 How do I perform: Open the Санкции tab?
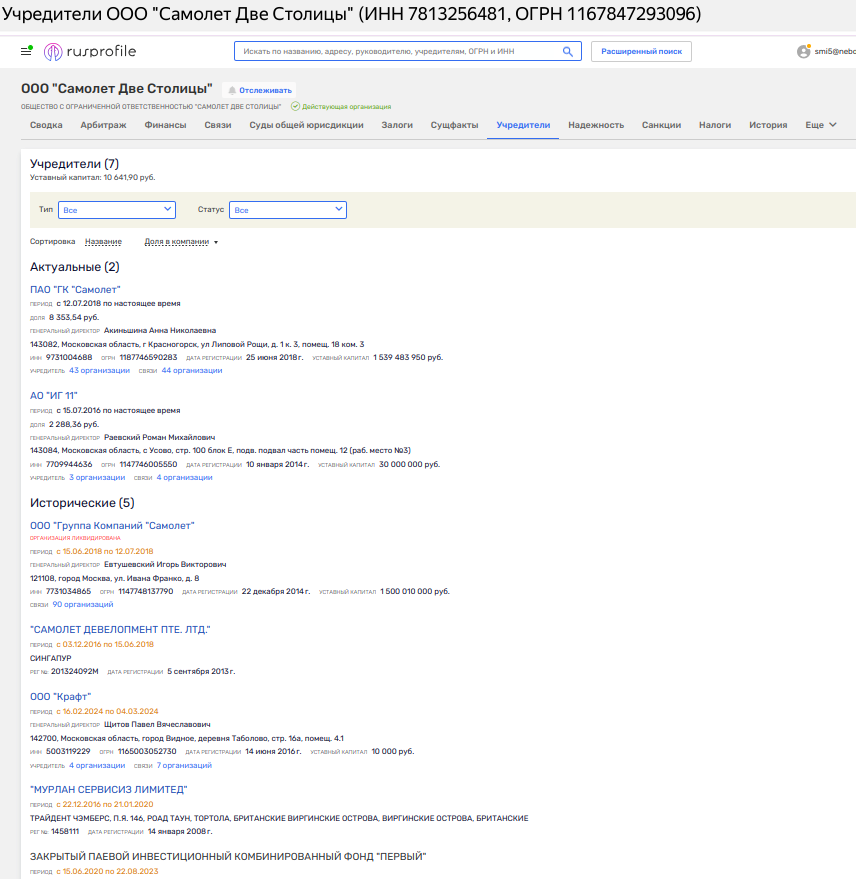[x=661, y=125]
